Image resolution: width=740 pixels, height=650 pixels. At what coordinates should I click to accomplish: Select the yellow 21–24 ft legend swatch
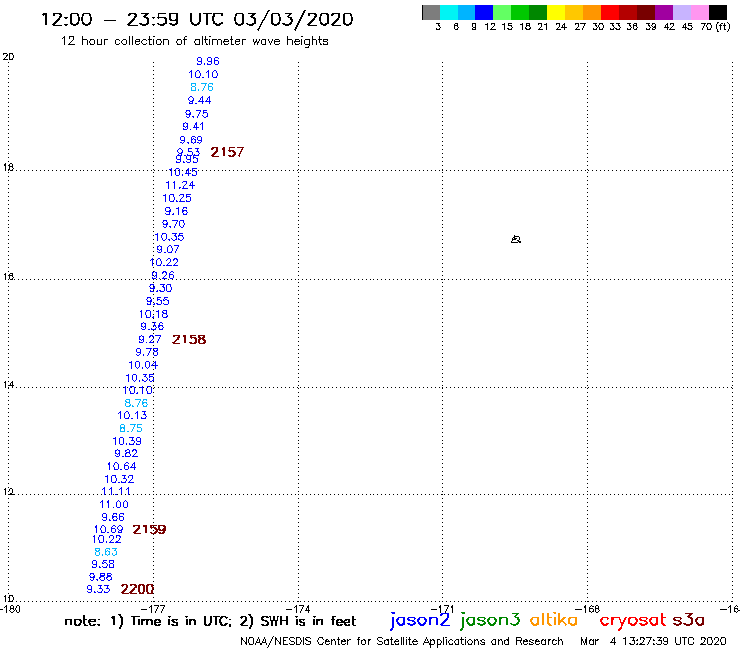point(556,12)
